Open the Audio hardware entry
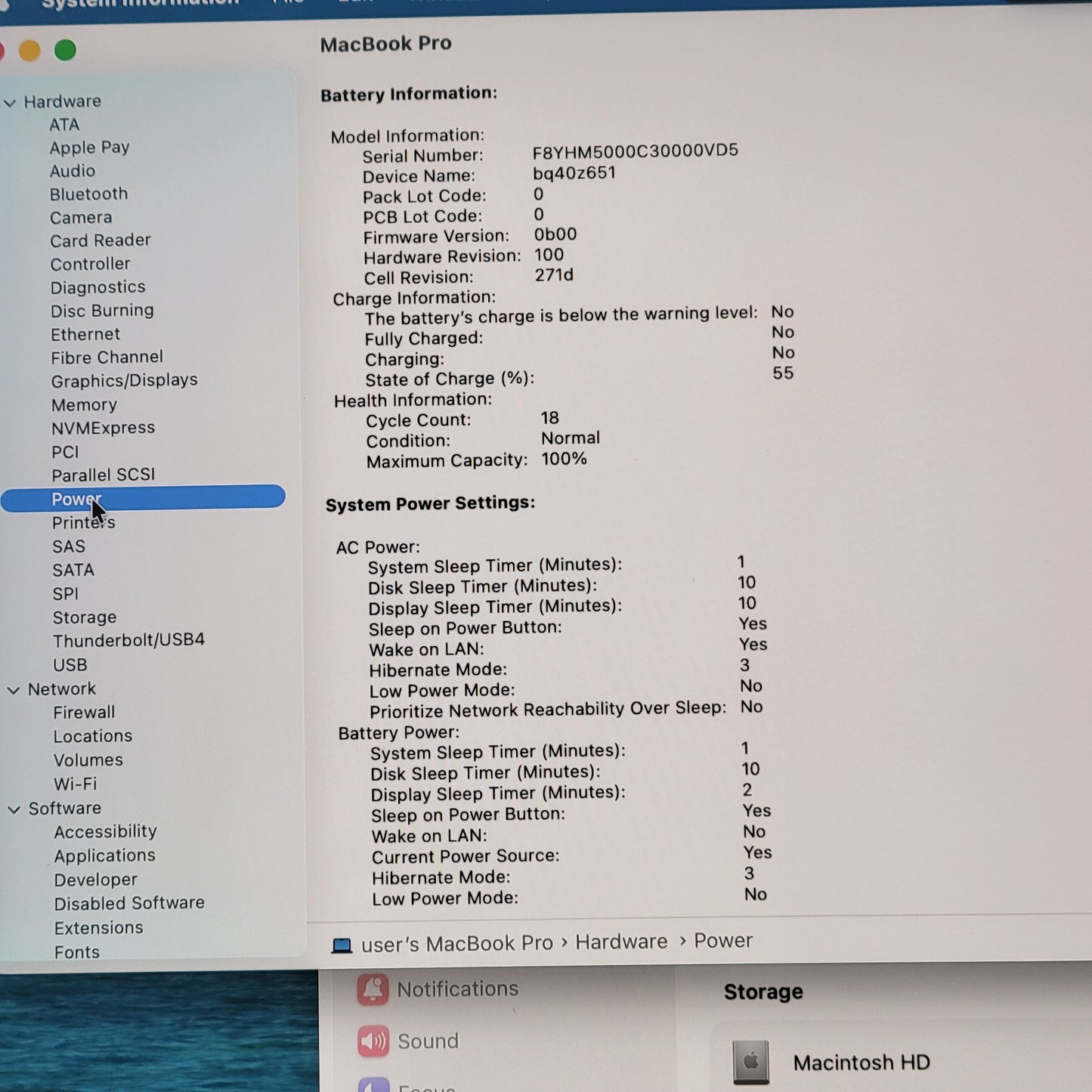The image size is (1092, 1092). 73,171
